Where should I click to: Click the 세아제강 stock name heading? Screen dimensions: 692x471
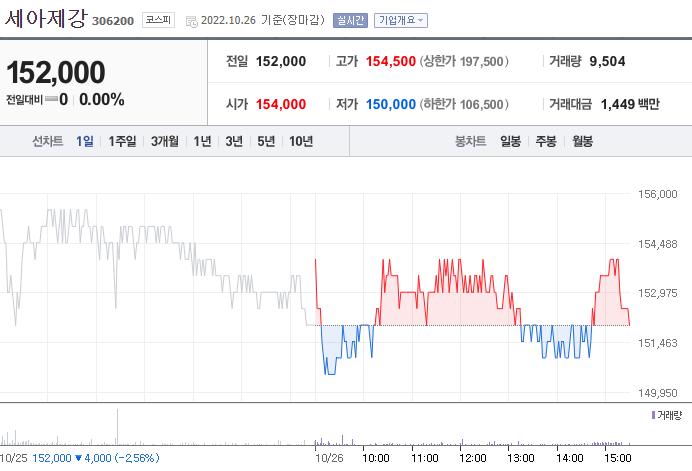click(45, 19)
